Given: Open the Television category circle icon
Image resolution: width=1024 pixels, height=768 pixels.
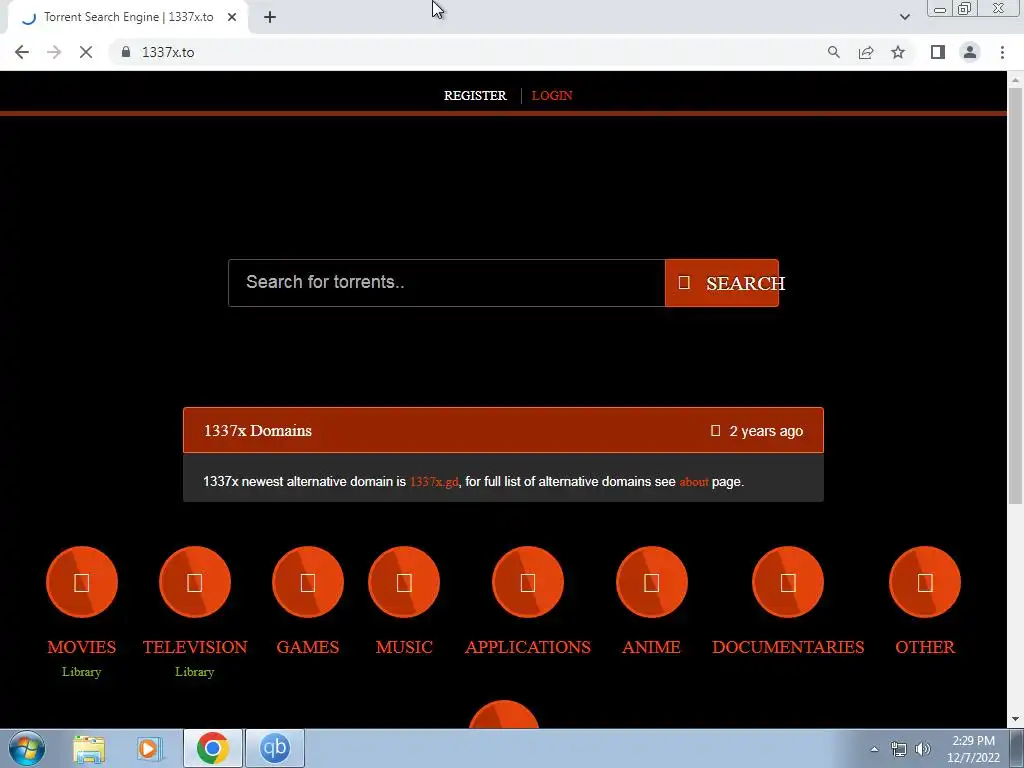Looking at the screenshot, I should click(195, 582).
